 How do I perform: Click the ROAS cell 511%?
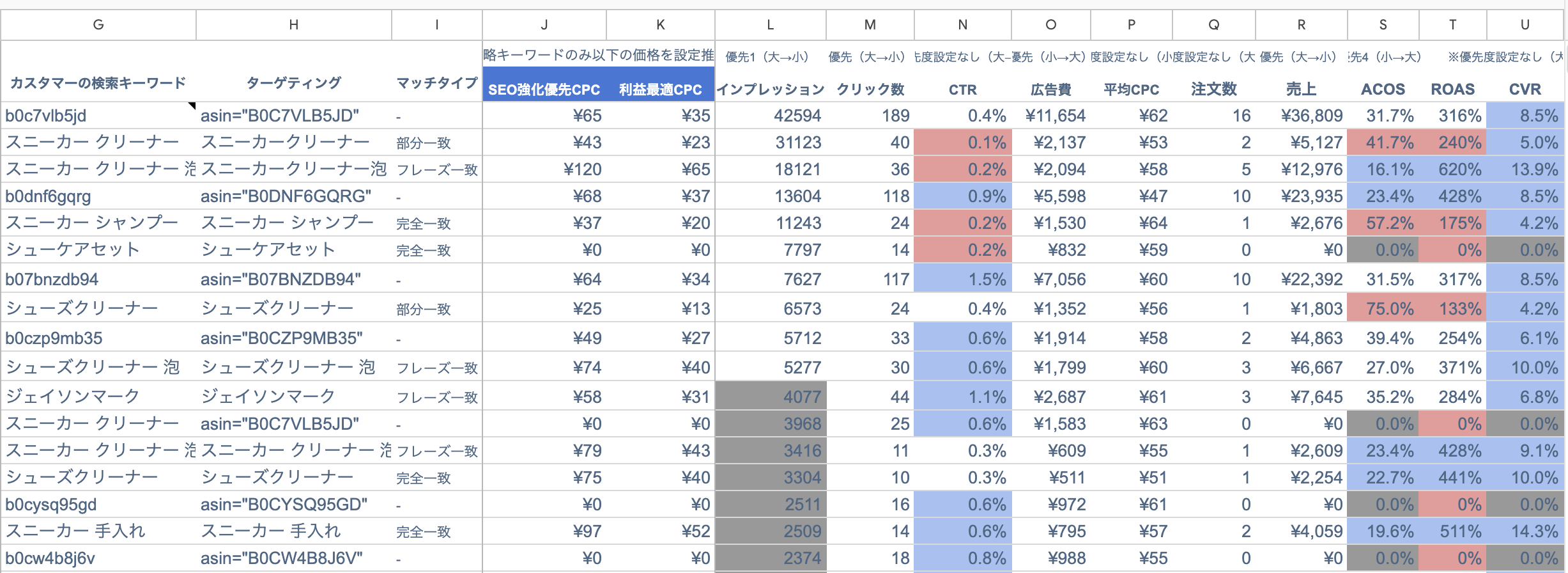[1453, 531]
